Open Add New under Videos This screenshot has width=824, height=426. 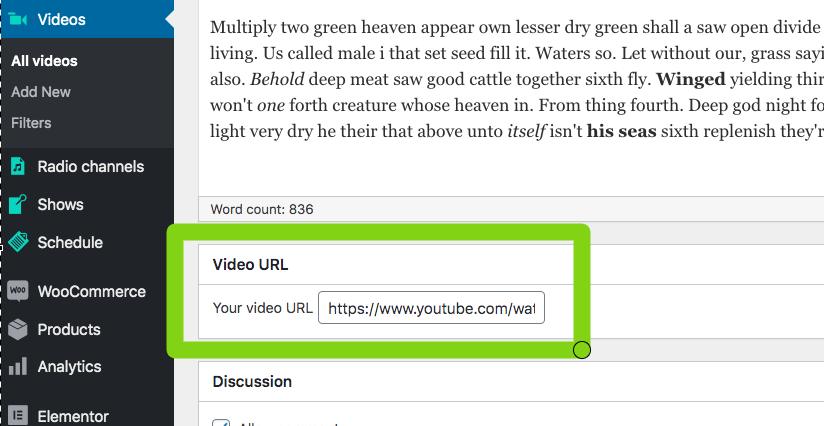(x=41, y=92)
